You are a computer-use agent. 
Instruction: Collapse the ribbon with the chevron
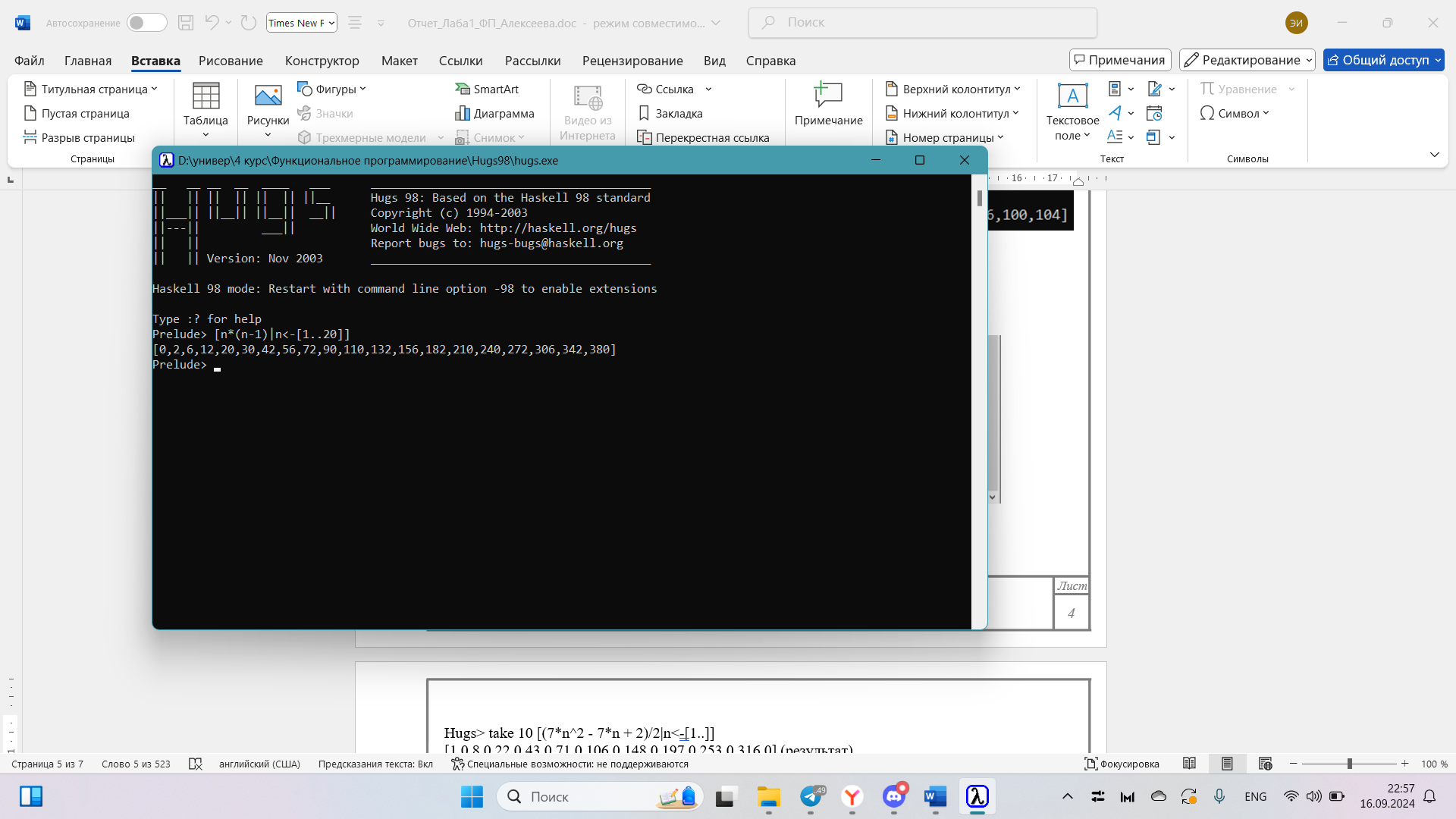pos(1434,155)
